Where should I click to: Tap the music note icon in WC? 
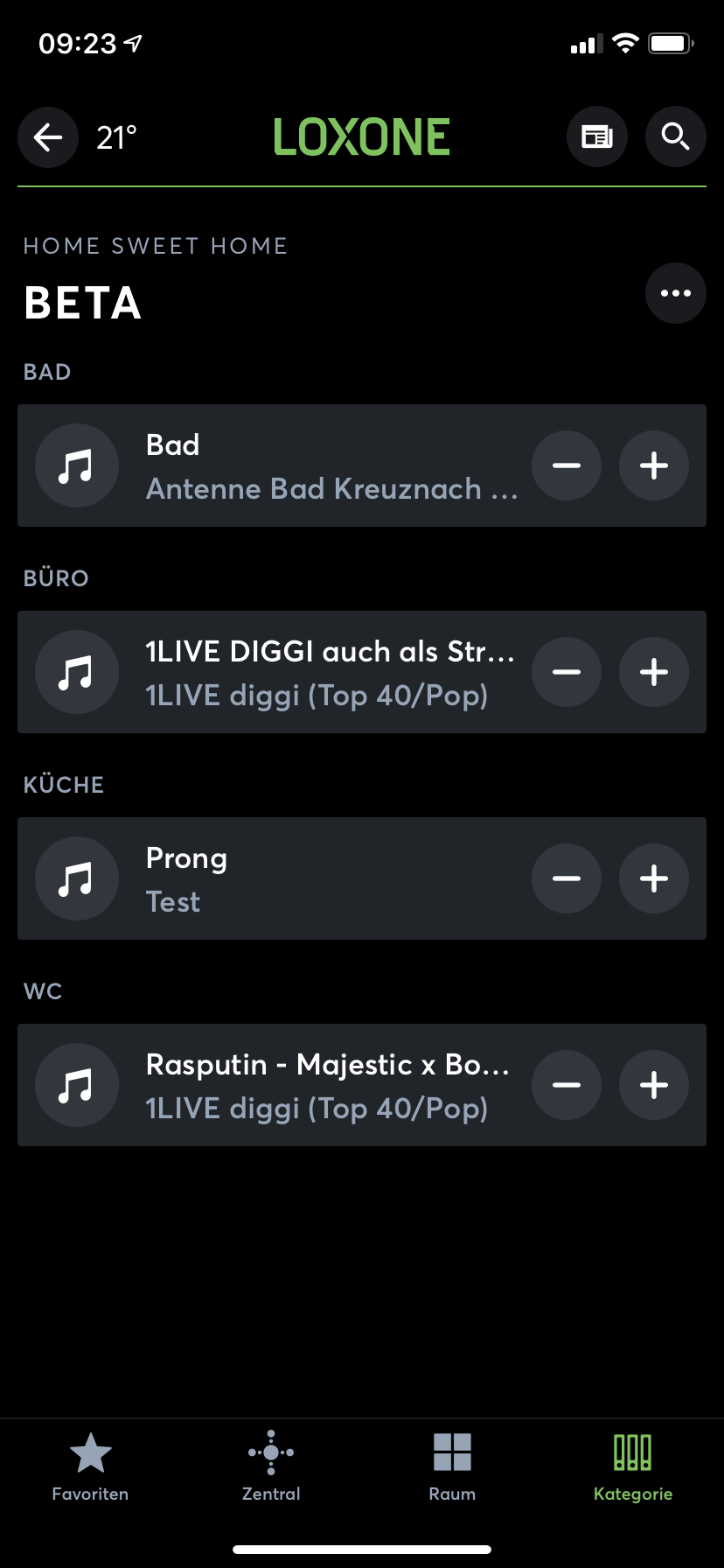click(76, 1085)
